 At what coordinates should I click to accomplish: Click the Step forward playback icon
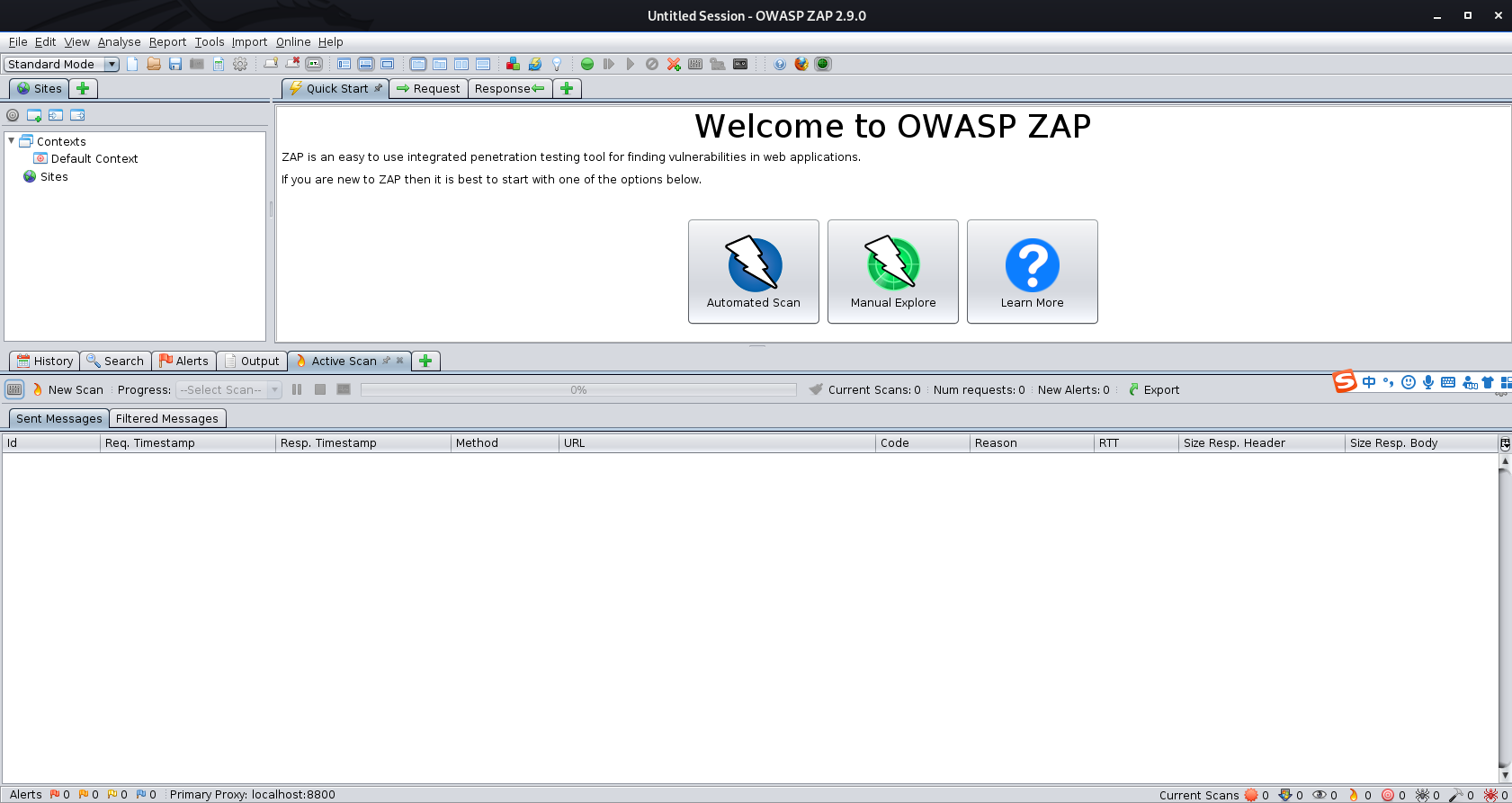(x=609, y=64)
